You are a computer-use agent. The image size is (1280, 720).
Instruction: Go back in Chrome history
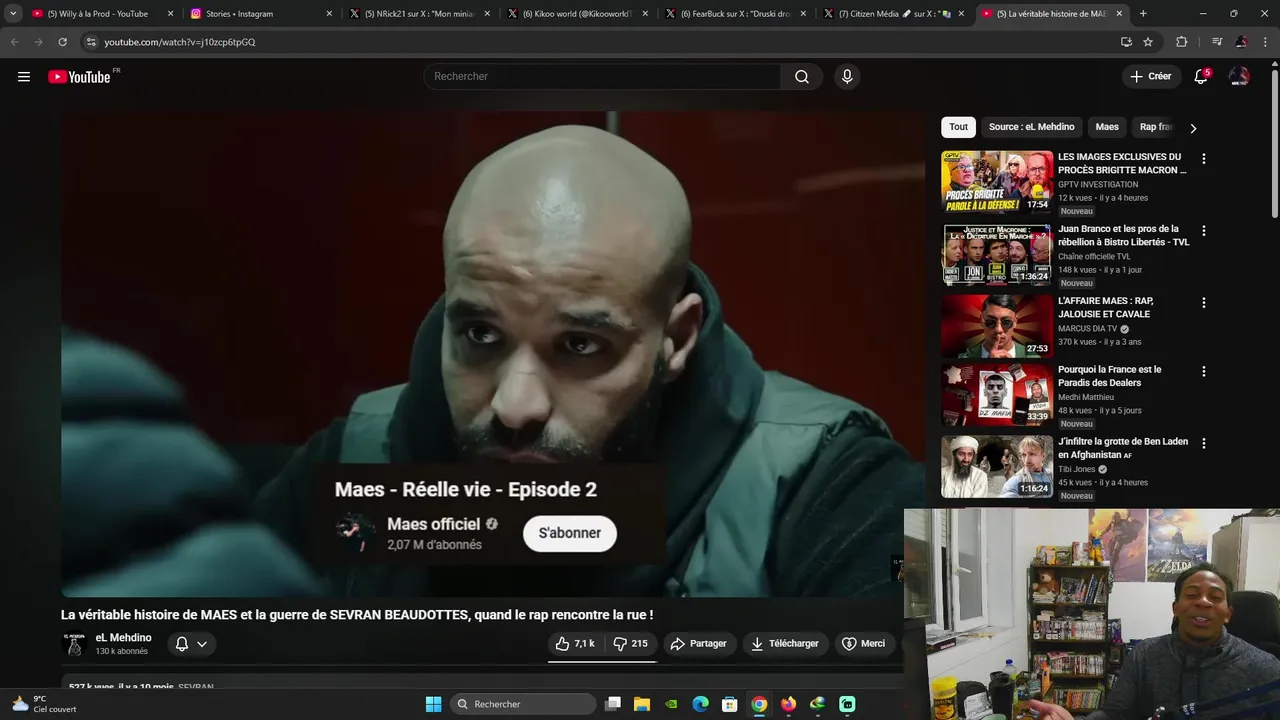(14, 42)
